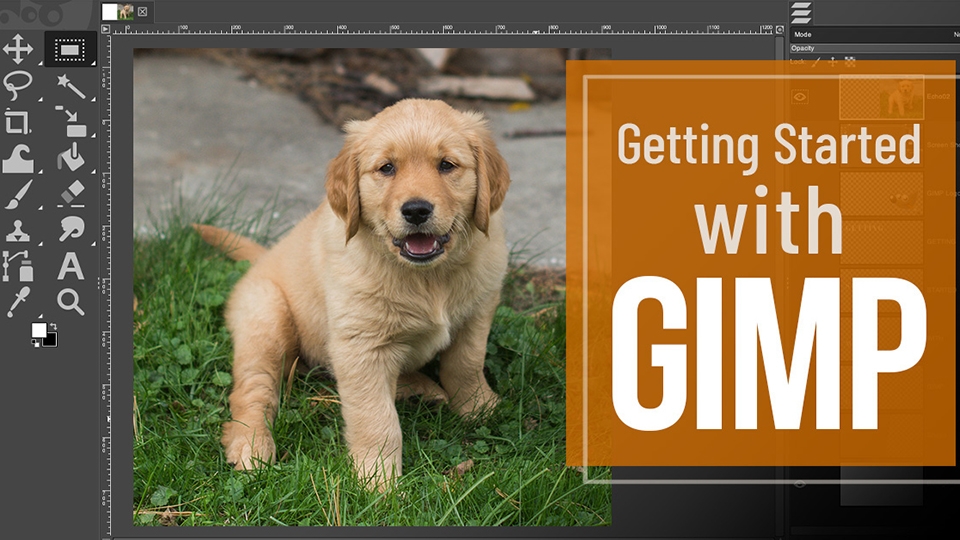Open the ruler corner image menu arrow

click(105, 29)
